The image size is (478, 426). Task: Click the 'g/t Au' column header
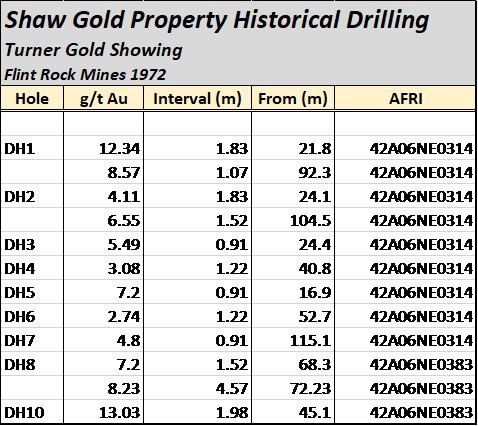104,99
